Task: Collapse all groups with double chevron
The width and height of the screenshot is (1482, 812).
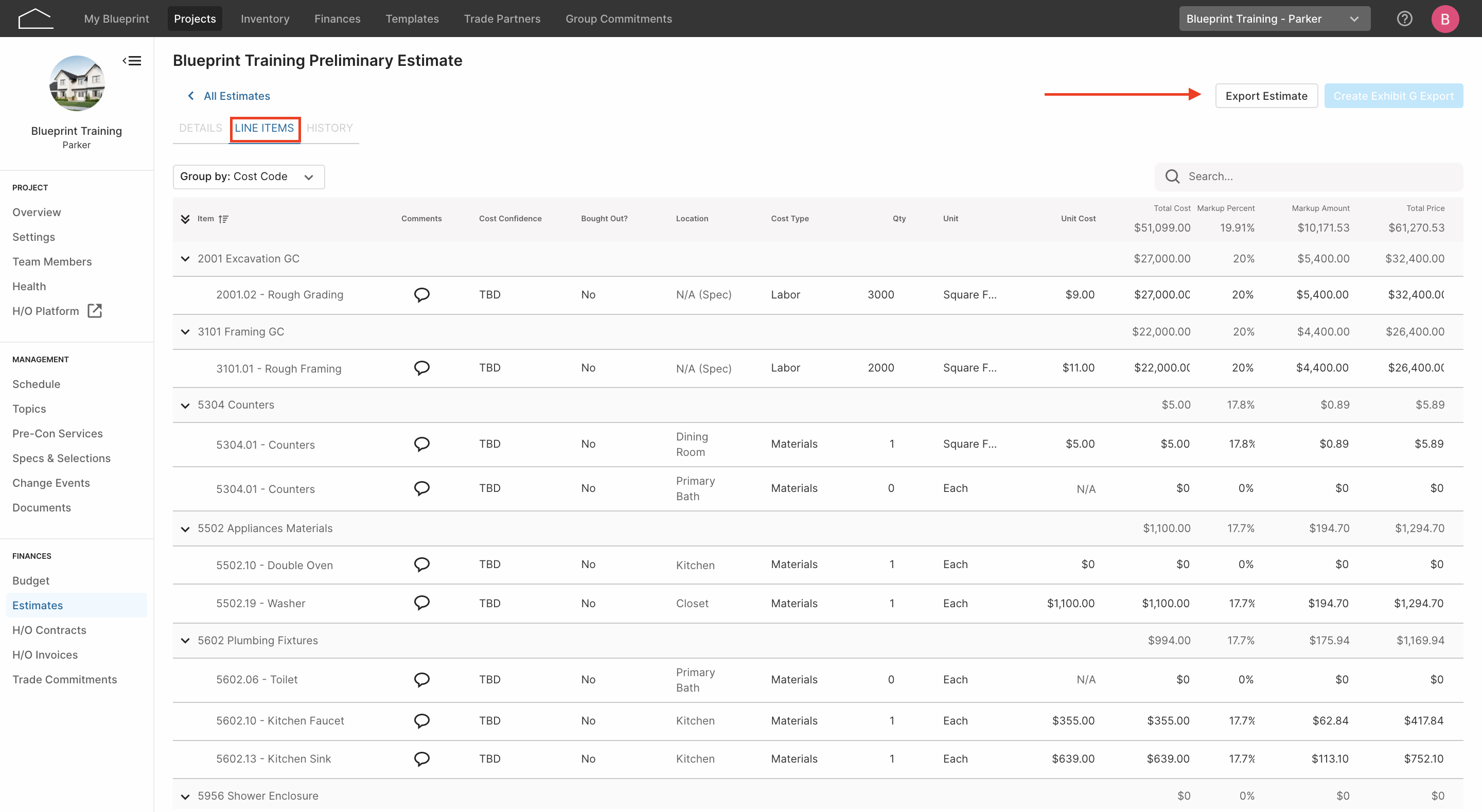Action: pyautogui.click(x=185, y=219)
